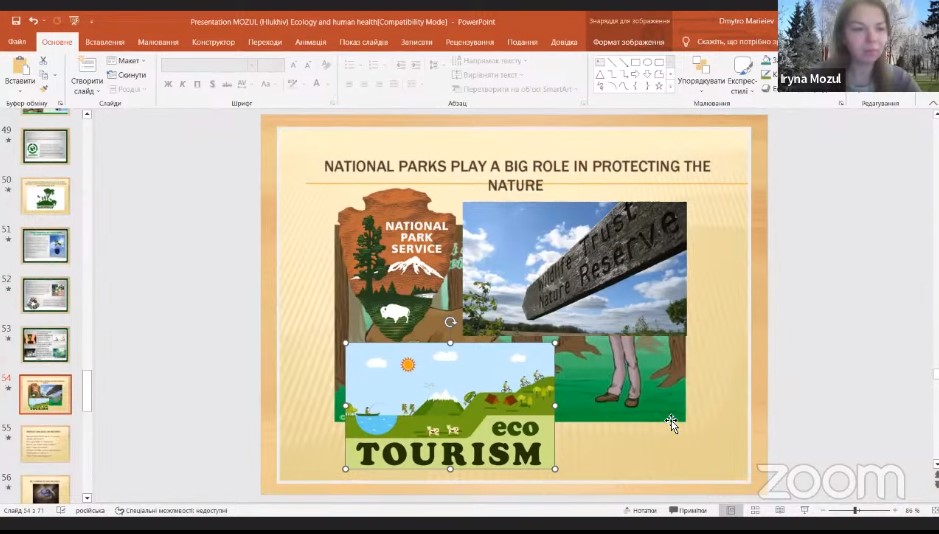Open the Text Direction (Напрямок тексту) dropdown
939x534 pixels.
(x=490, y=60)
